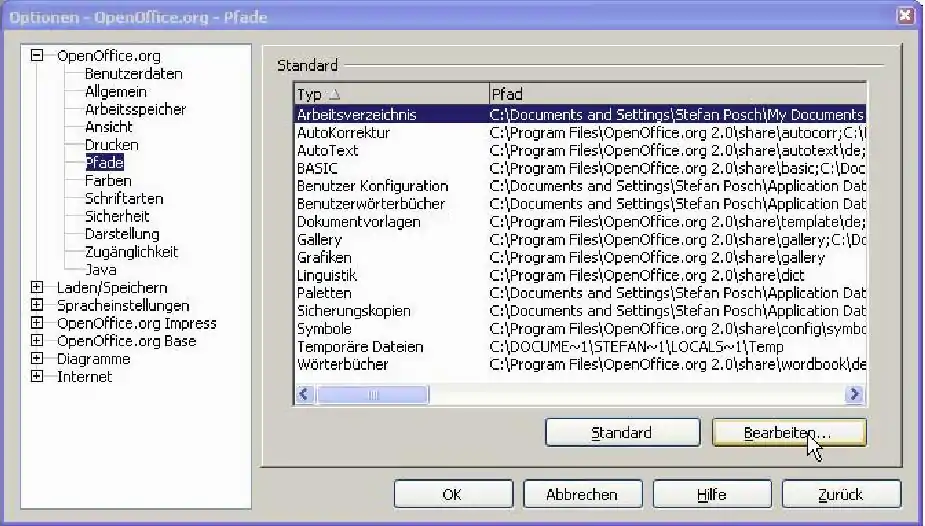Select the BASIC path entry
Viewport: 925px width, 526px height.
(580, 168)
